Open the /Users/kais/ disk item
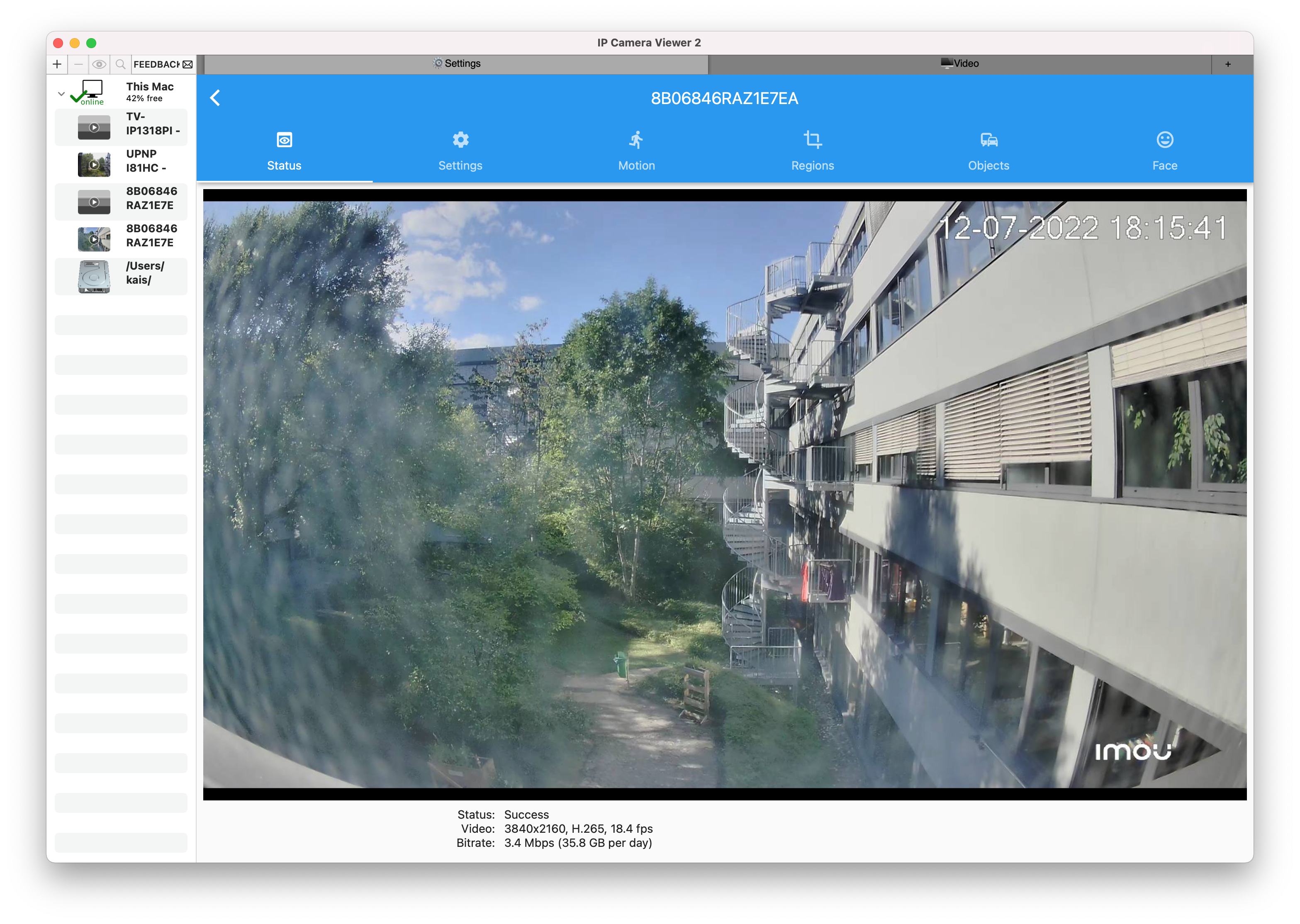Viewport: 1300px width, 924px height. pos(121,276)
